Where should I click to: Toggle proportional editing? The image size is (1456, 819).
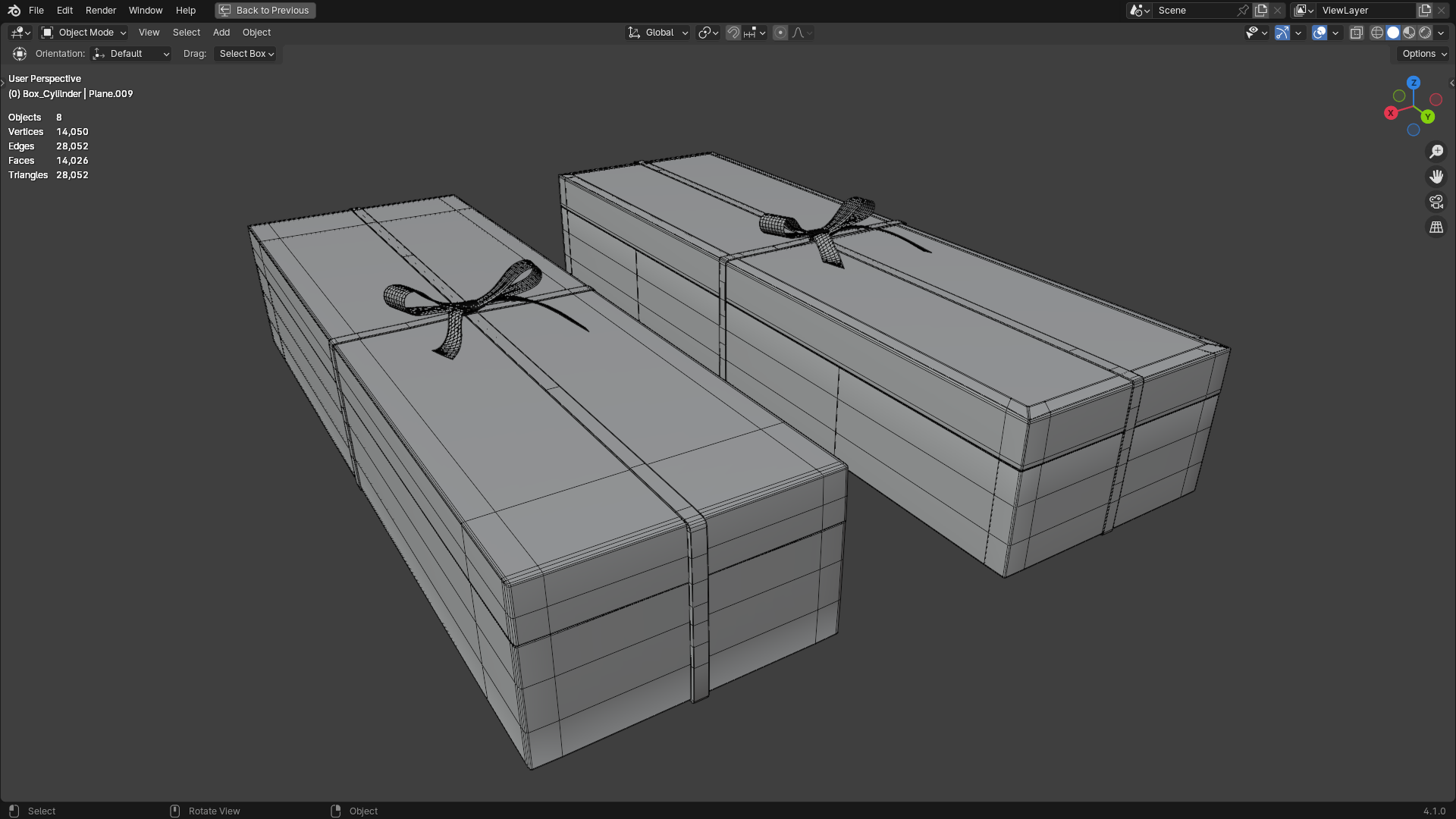pyautogui.click(x=780, y=33)
